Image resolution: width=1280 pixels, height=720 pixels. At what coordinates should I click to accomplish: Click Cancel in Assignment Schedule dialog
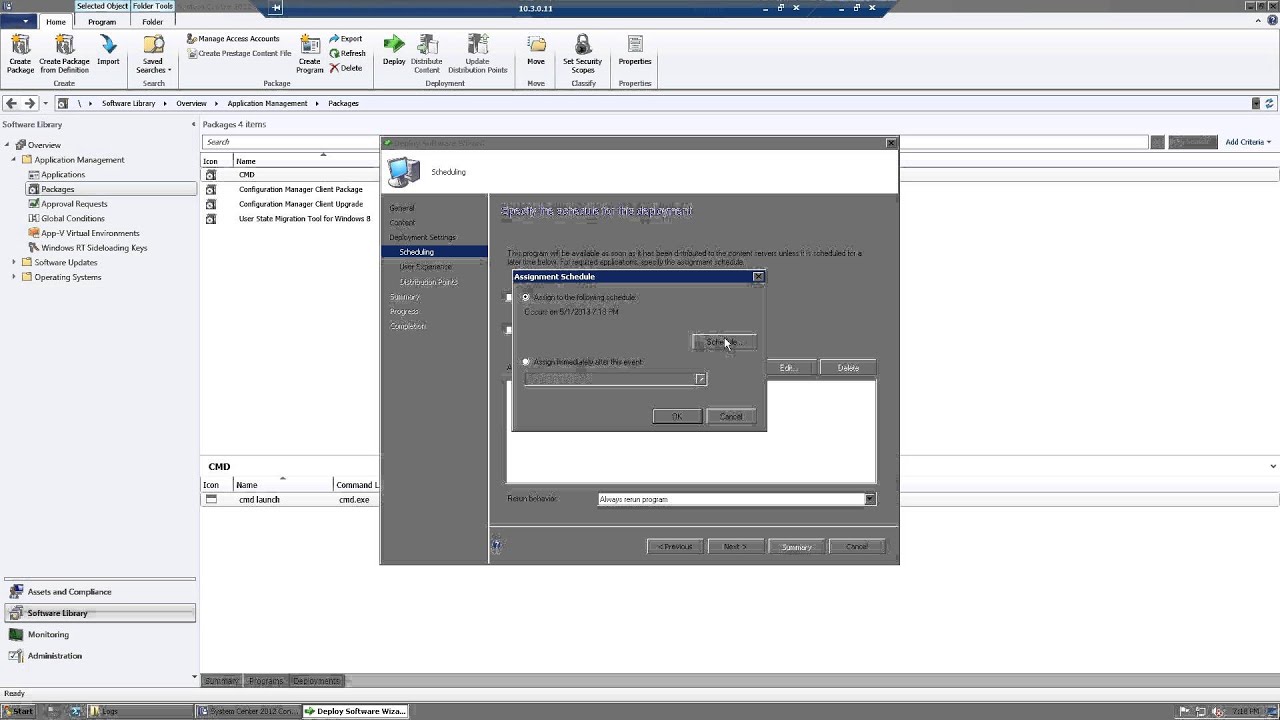click(x=731, y=416)
